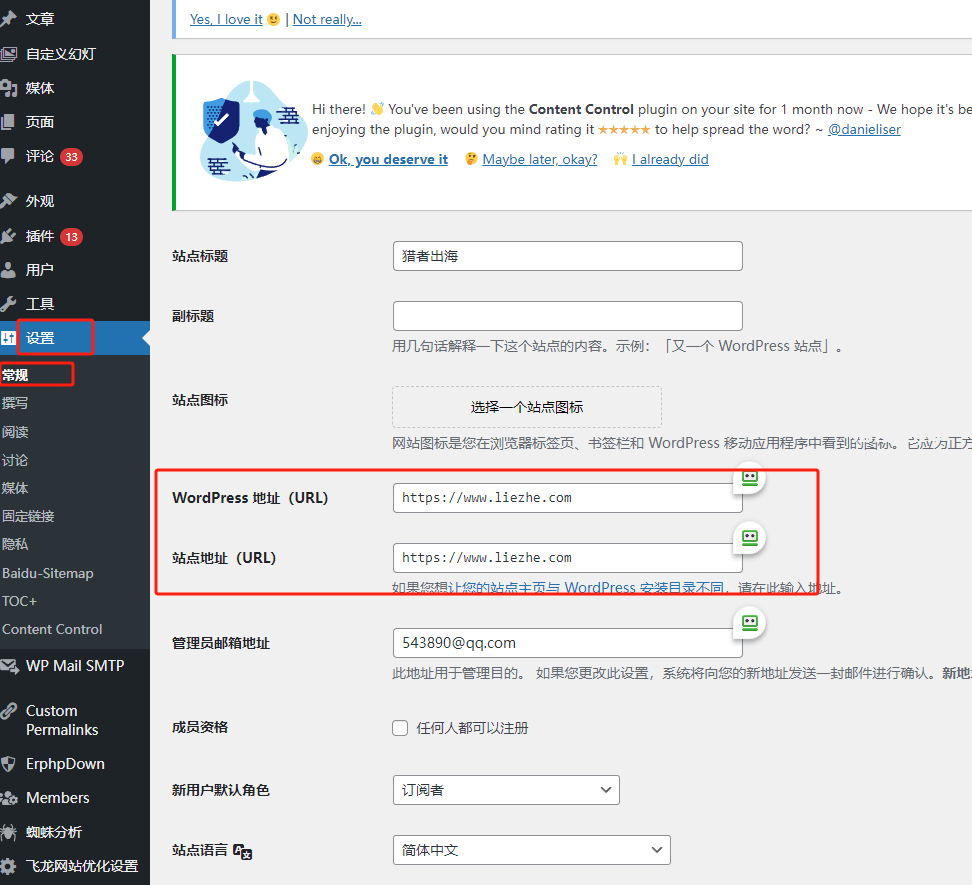The height and width of the screenshot is (885, 972).
Task: Click the Content Control shield illustration
Action: [252, 131]
